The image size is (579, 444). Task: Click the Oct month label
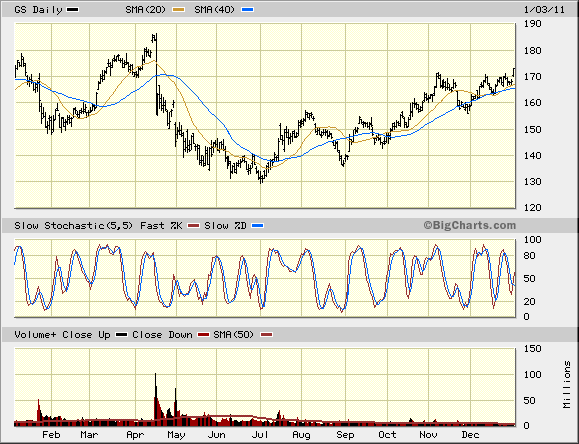point(387,435)
